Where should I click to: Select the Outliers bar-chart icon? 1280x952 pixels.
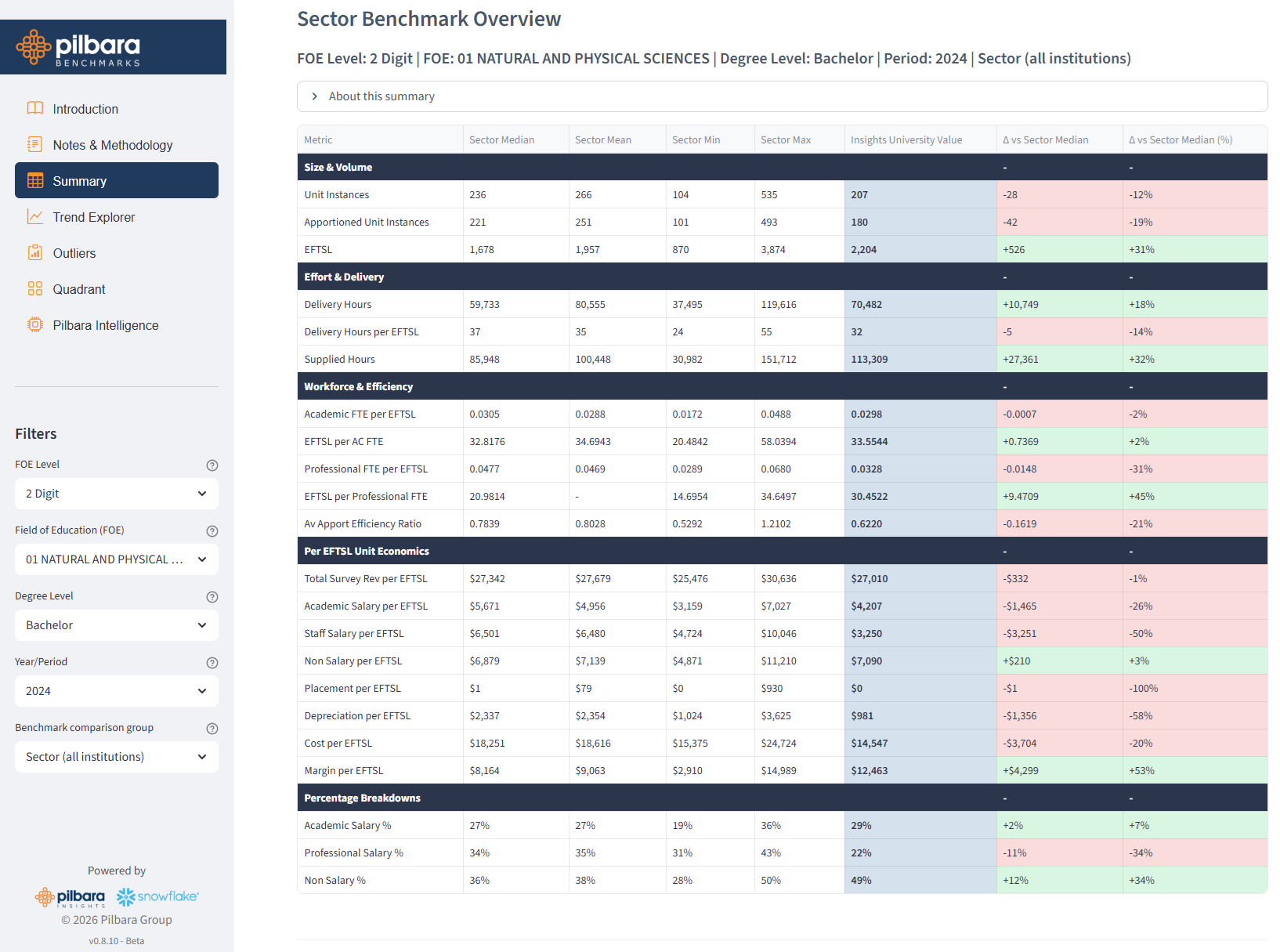tap(34, 252)
